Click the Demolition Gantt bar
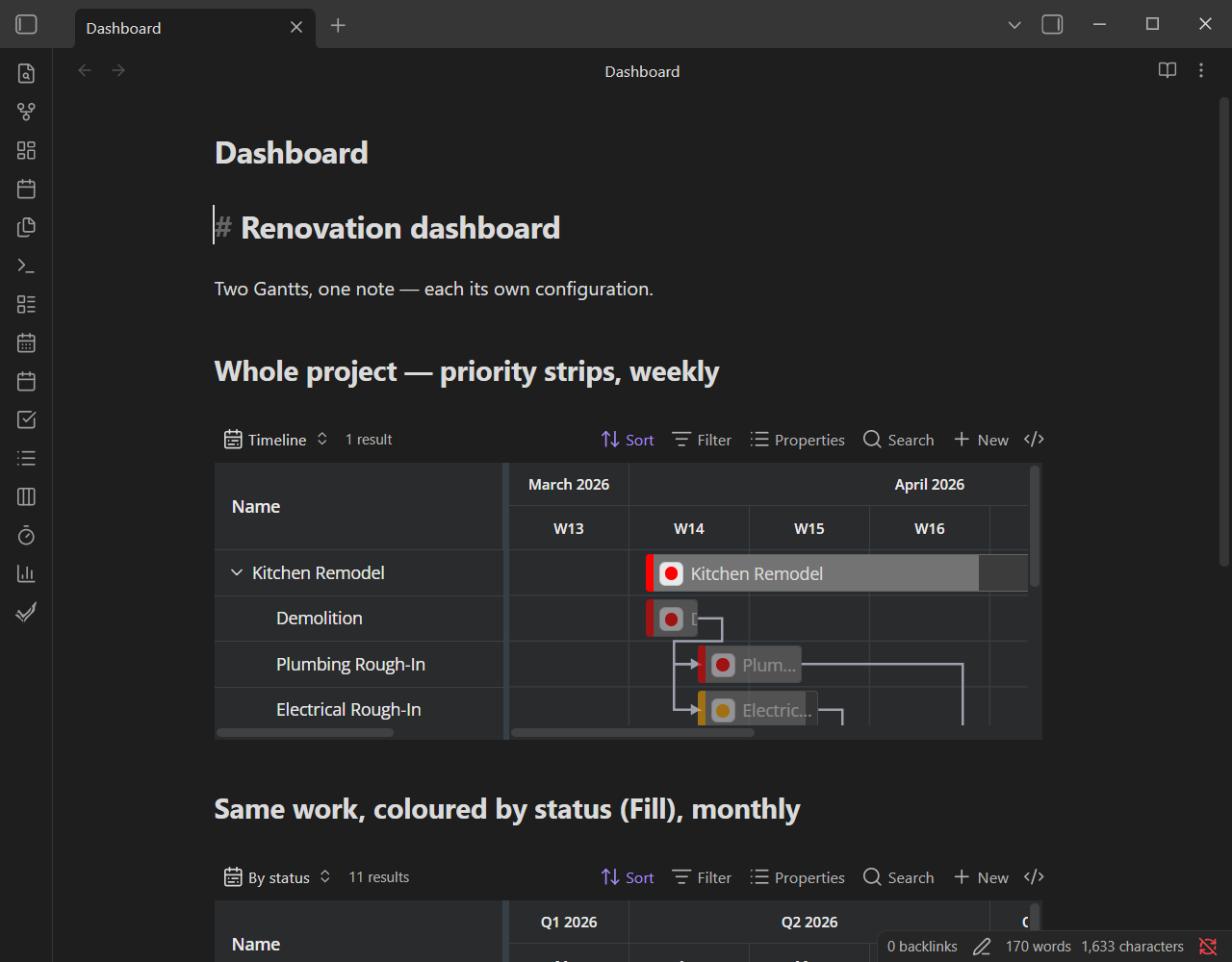 click(672, 619)
